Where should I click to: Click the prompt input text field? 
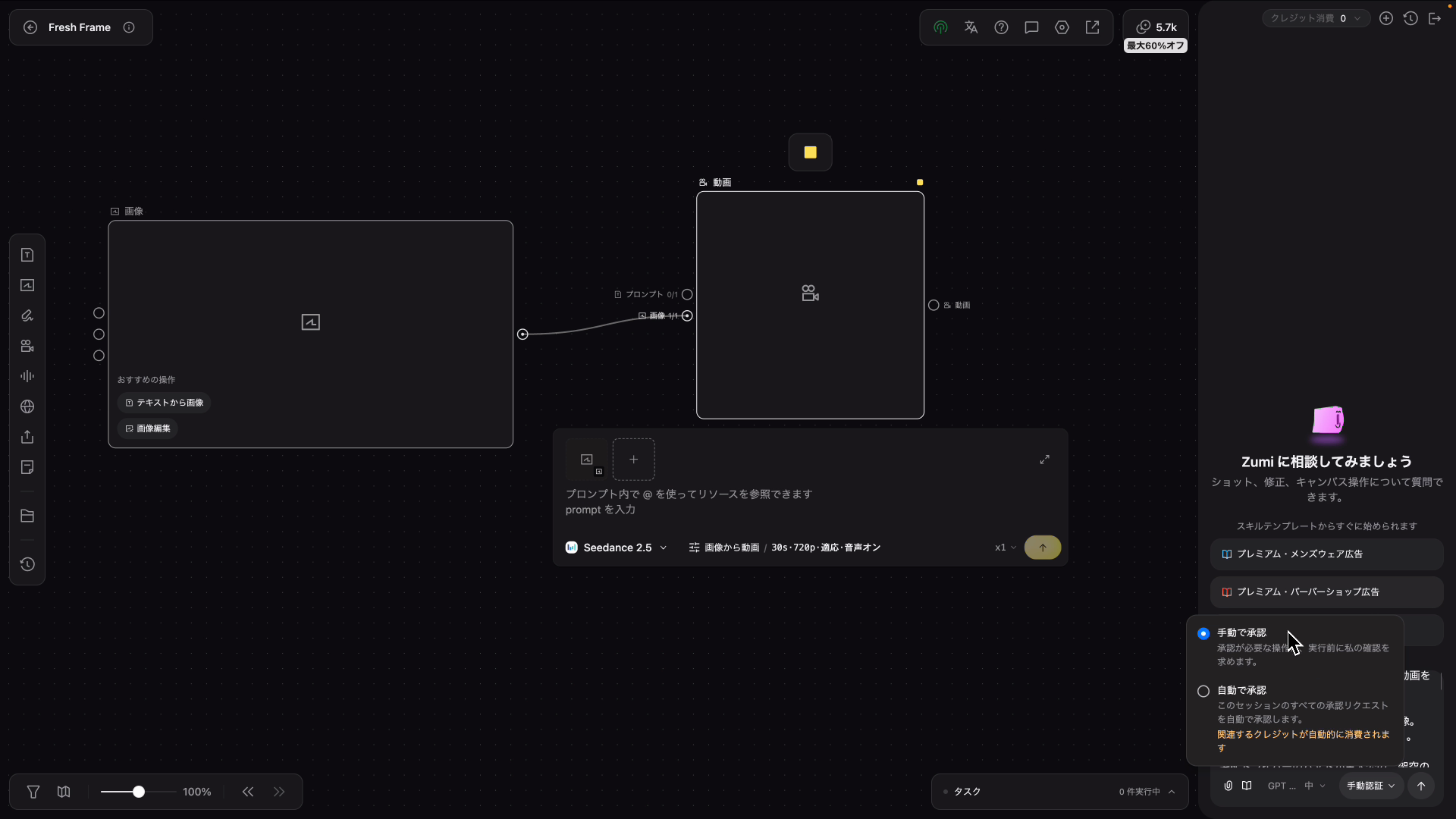809,502
